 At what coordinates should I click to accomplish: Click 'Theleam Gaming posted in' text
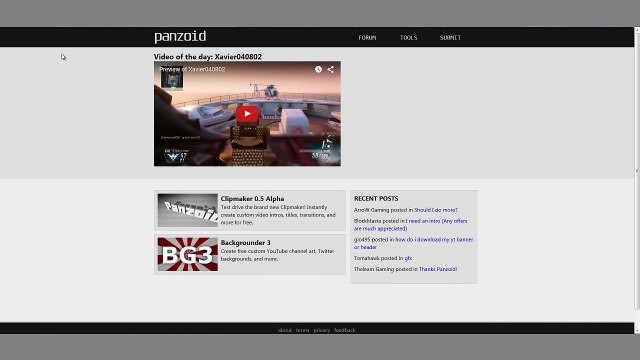[386, 269]
